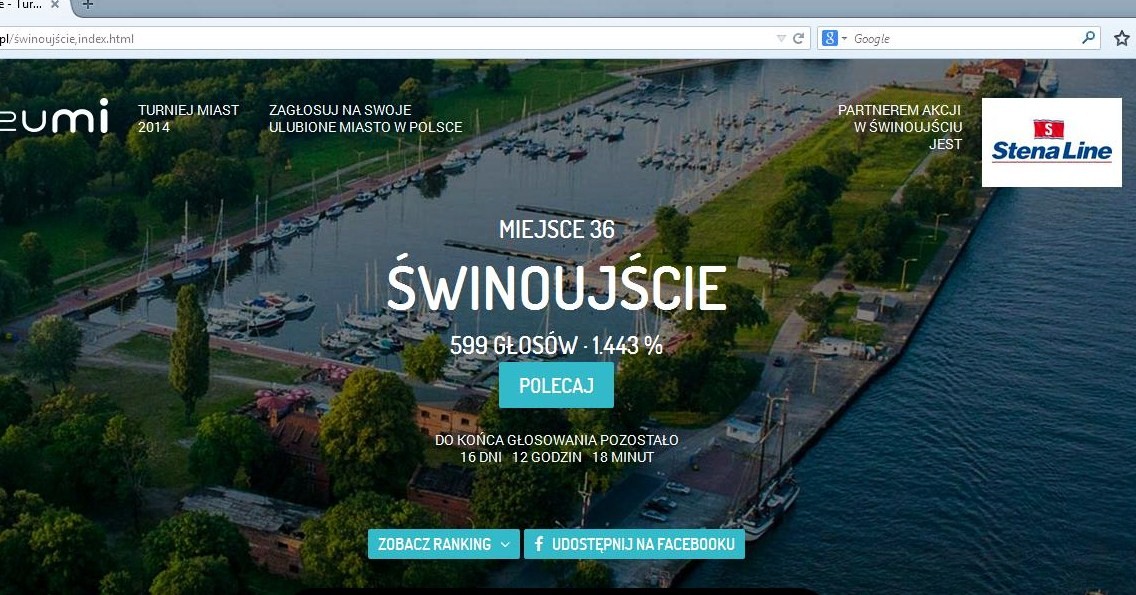Focus the address bar URL field
1136x595 pixels.
click(400, 38)
